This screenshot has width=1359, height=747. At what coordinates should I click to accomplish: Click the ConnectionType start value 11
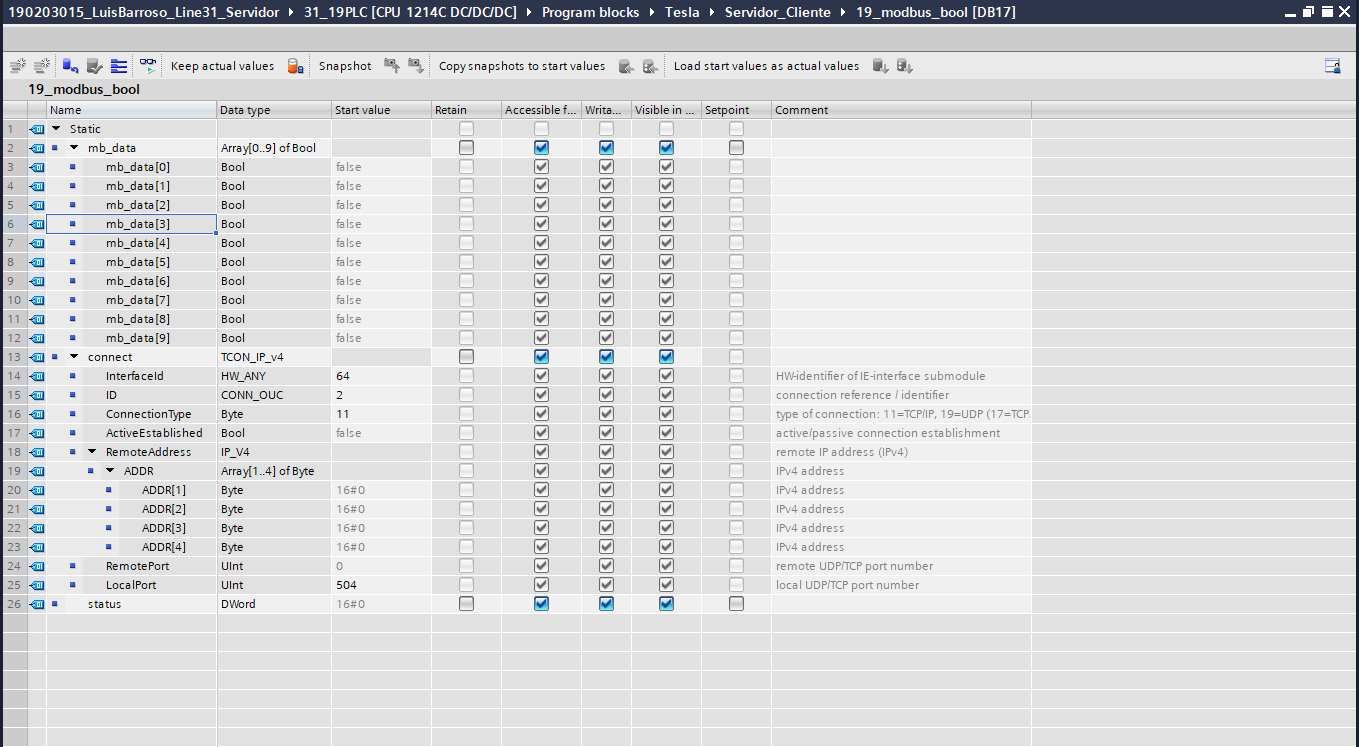click(382, 414)
